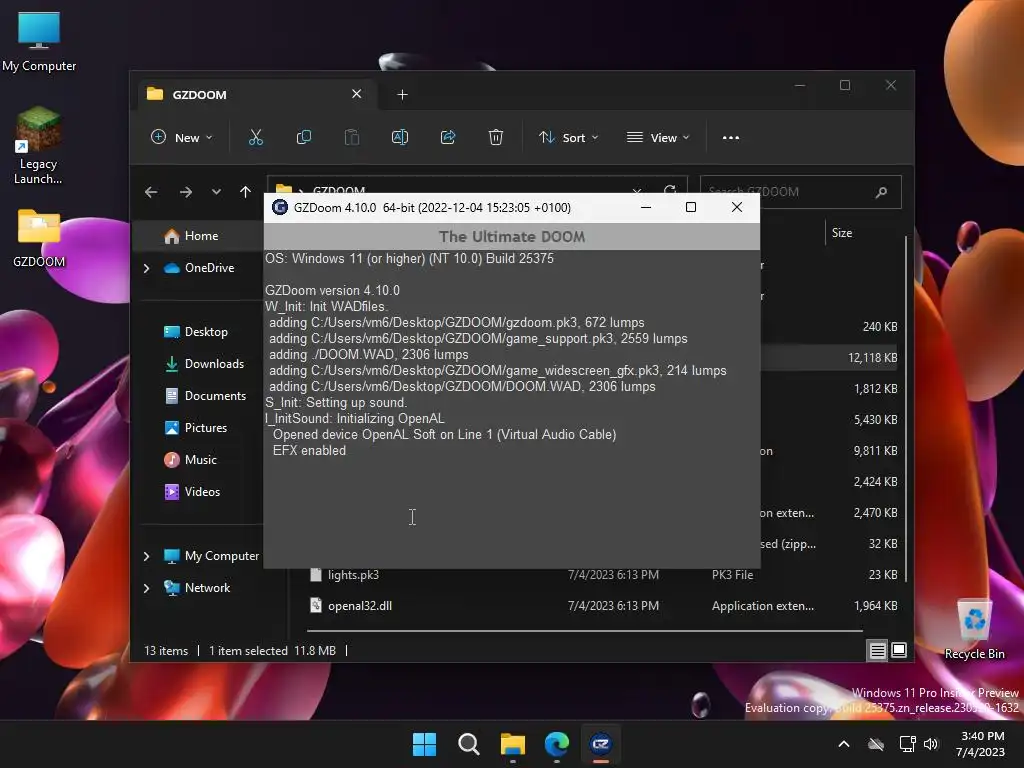Switch to large thumbnails view icon
This screenshot has height=768, width=1024.
(x=899, y=650)
